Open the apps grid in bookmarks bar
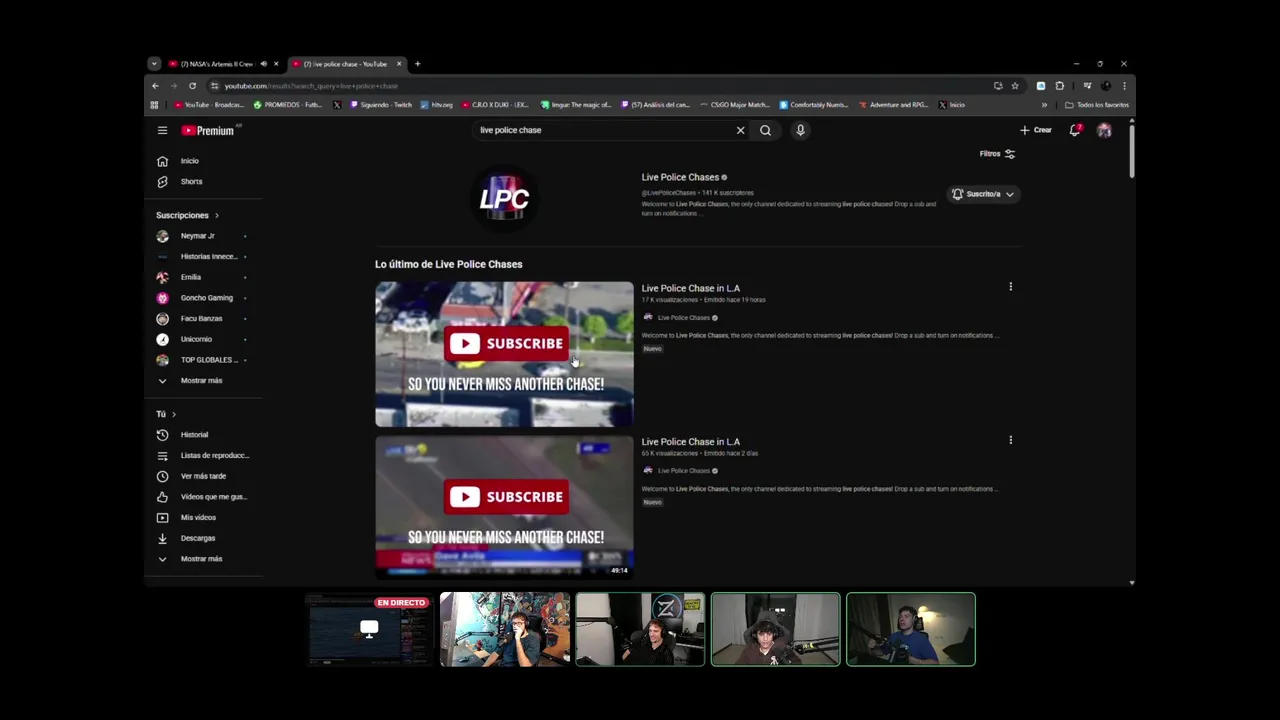The height and width of the screenshot is (720, 1280). coord(154,105)
